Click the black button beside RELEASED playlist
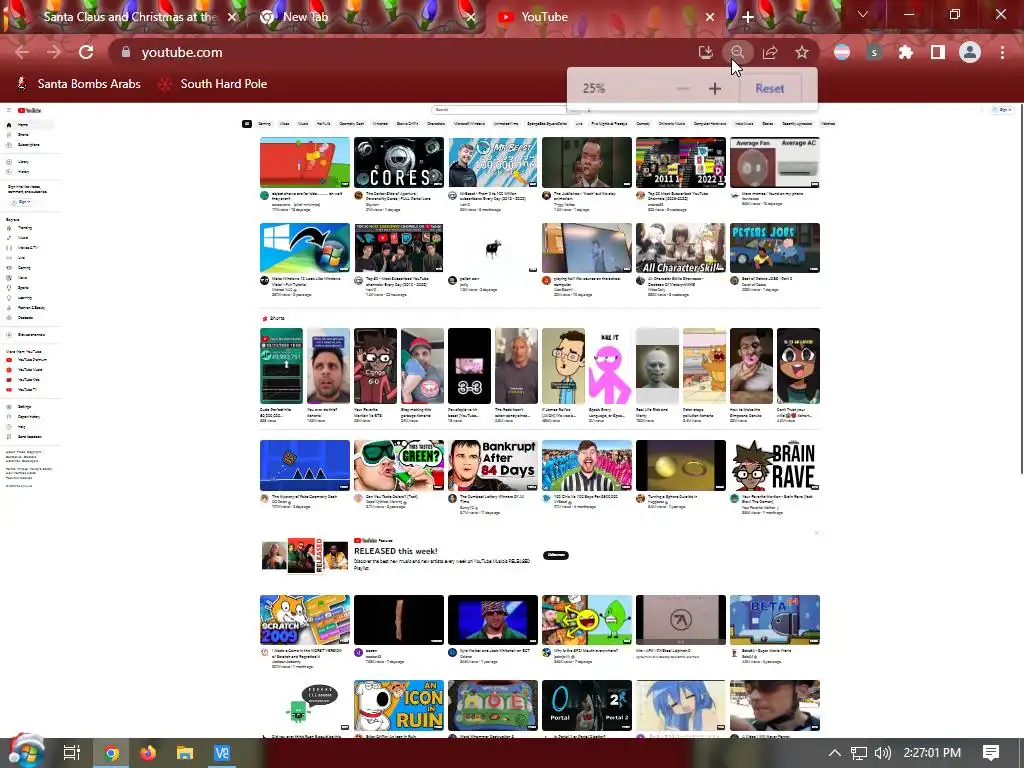 click(556, 555)
